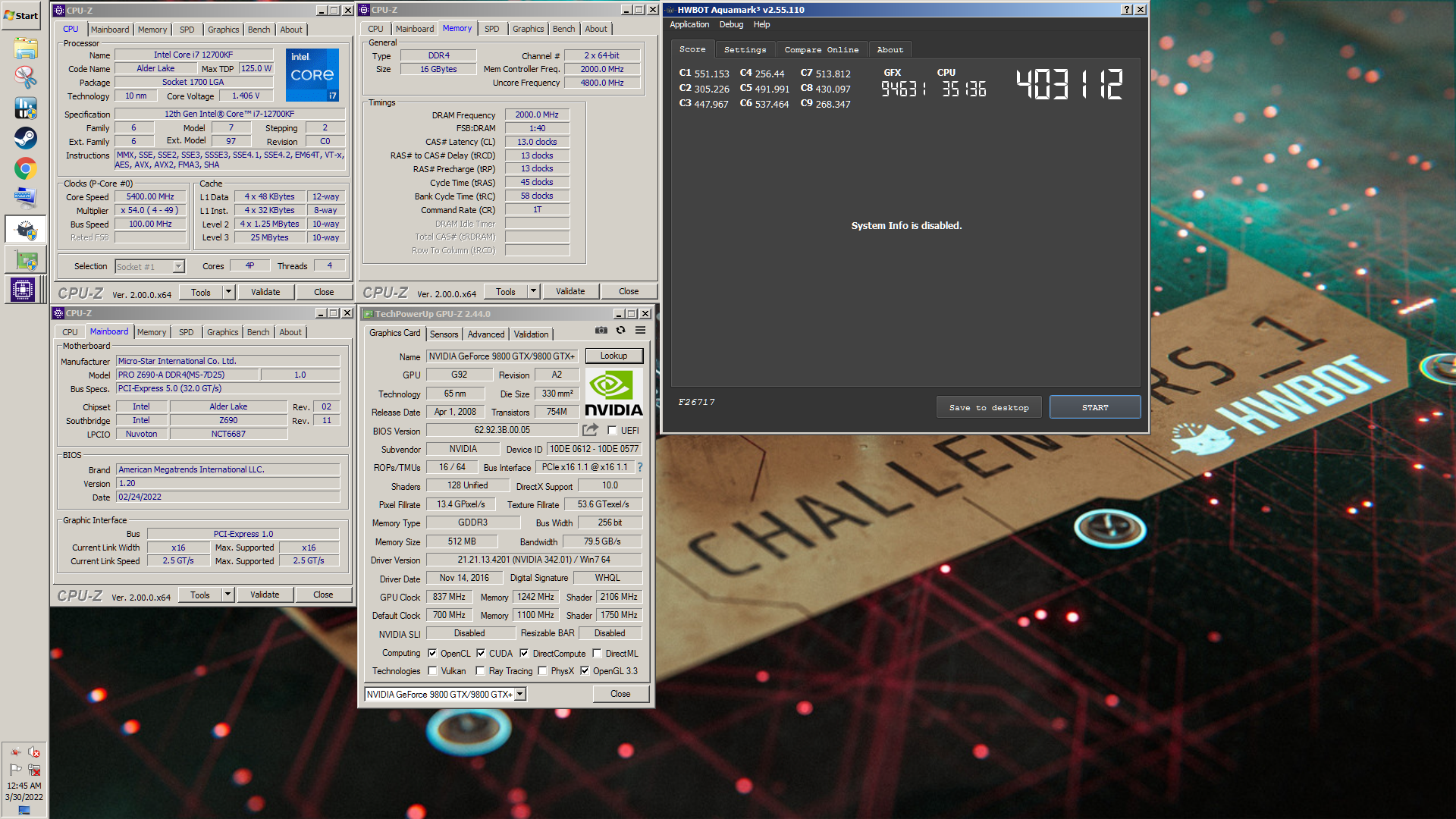
Task: Click the GPU Name field in GPU-Z
Action: 503,356
